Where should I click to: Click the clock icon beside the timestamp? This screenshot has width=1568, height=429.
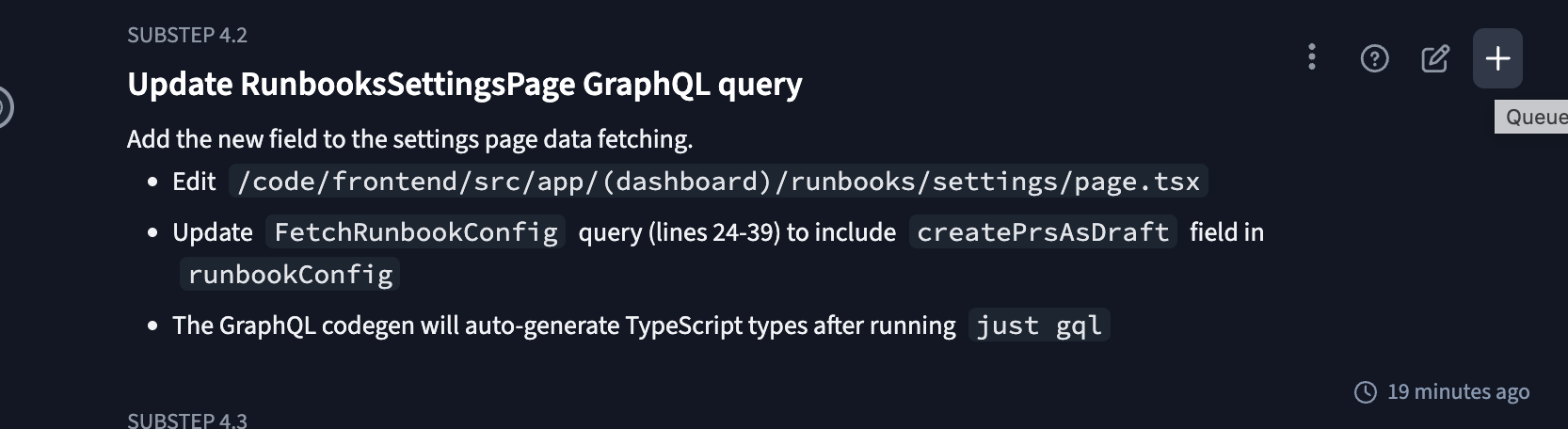coord(1365,392)
